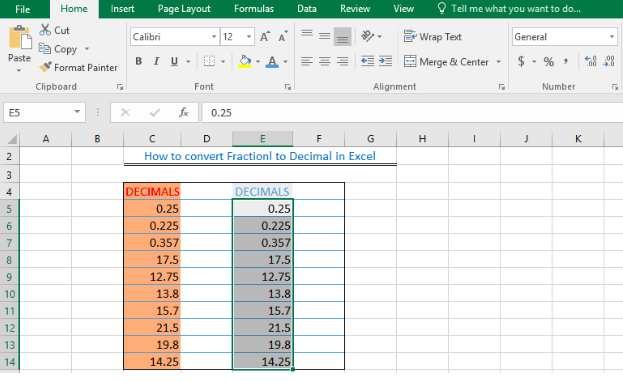Select column H header
The width and height of the screenshot is (623, 382).
422,139
